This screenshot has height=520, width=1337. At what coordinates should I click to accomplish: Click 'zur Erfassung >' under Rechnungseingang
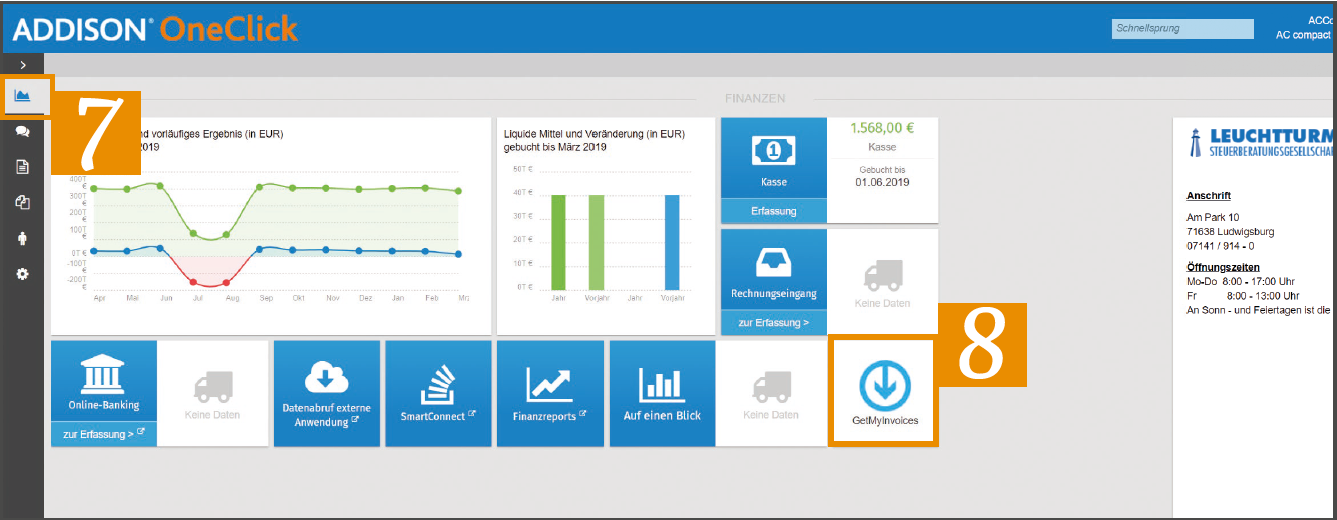pyautogui.click(x=774, y=323)
